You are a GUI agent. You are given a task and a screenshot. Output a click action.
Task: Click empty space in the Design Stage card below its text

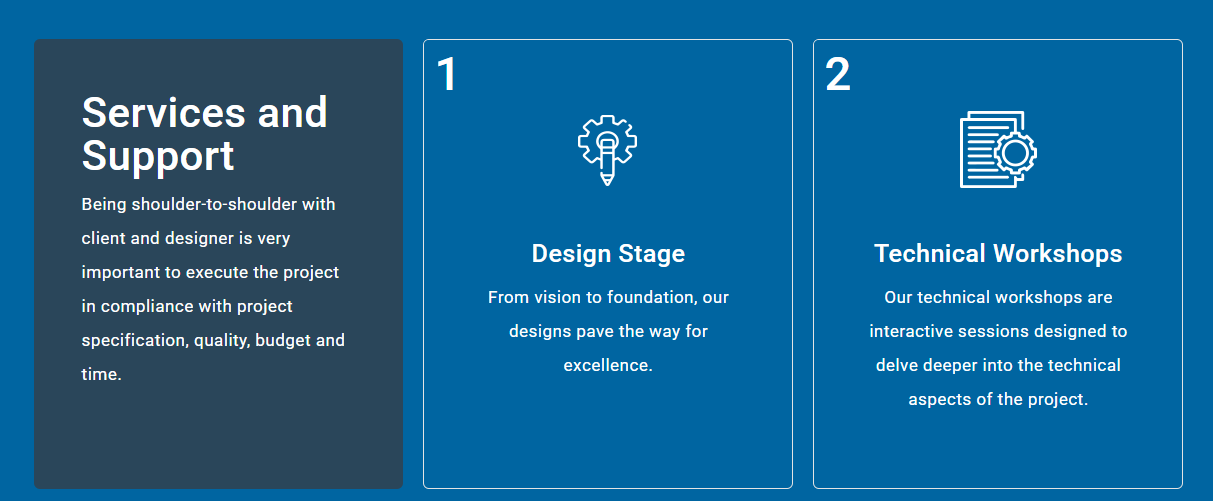pos(608,435)
